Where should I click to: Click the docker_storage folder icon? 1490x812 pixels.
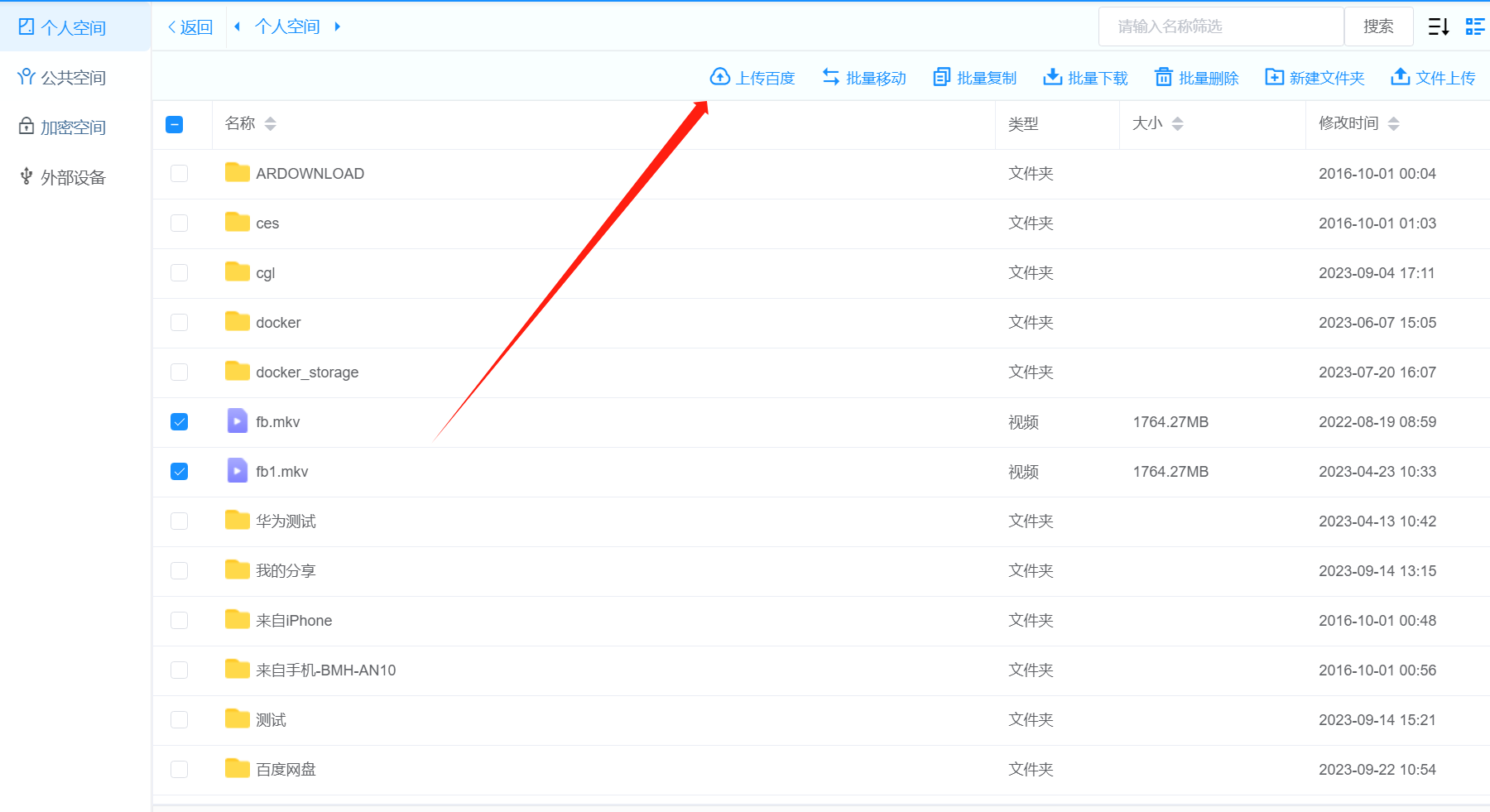[x=238, y=371]
